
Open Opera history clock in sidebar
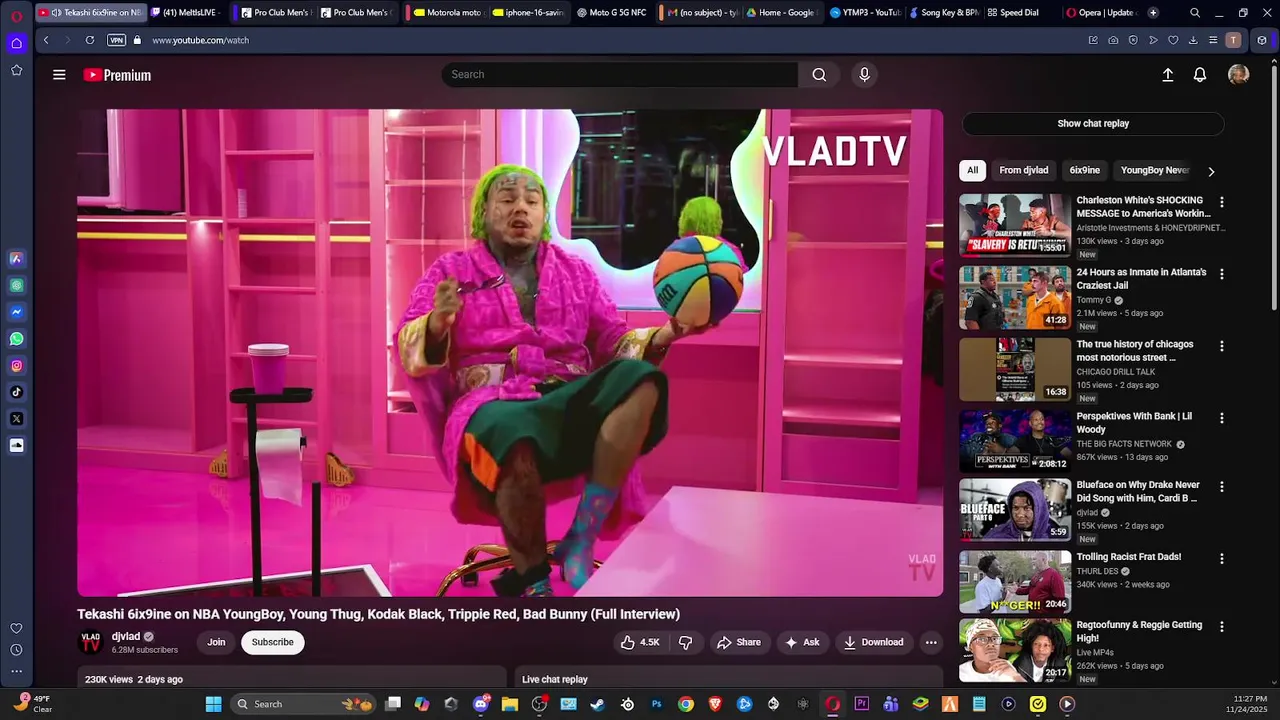pos(16,650)
